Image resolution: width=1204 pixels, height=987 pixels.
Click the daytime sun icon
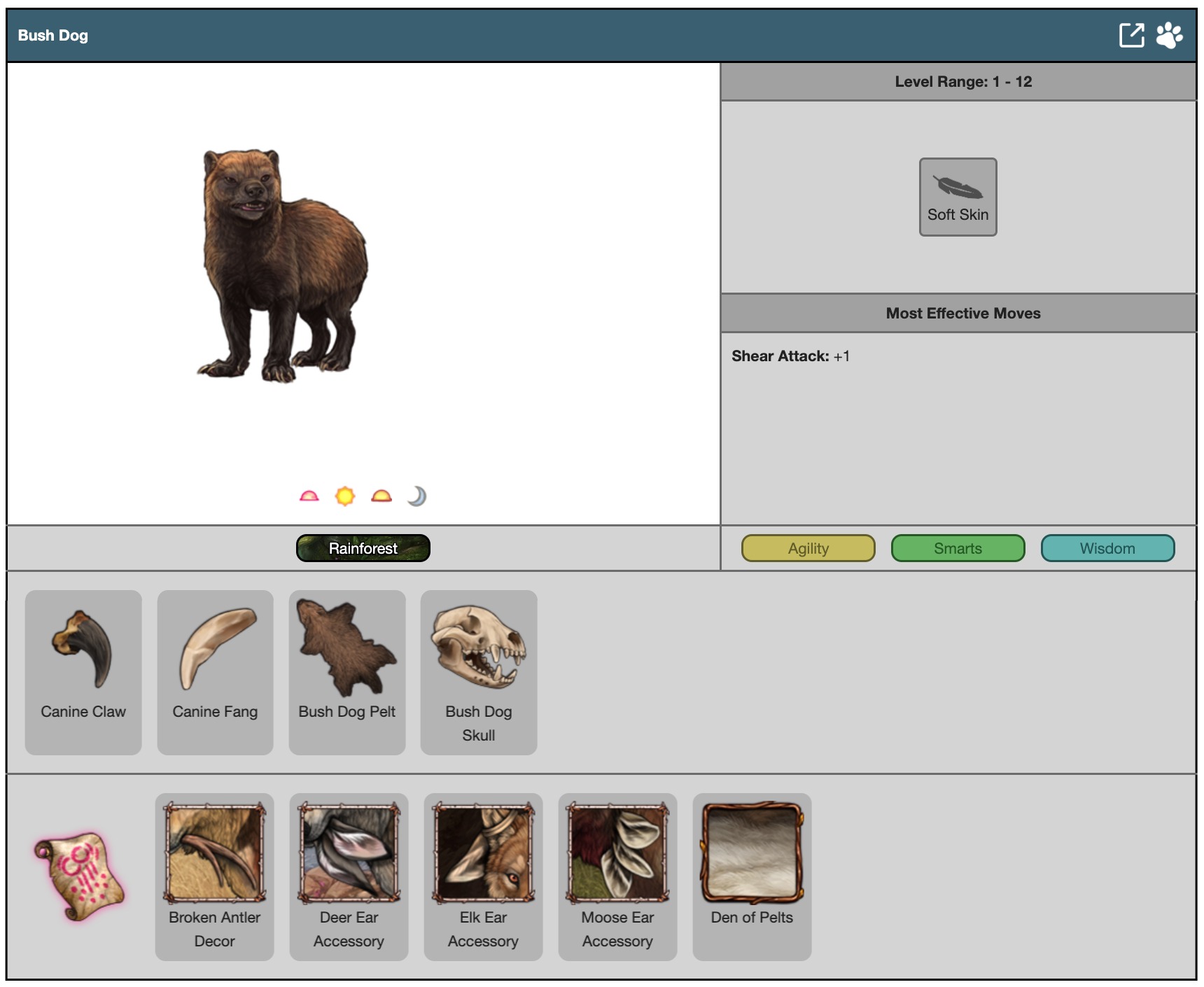coord(345,496)
